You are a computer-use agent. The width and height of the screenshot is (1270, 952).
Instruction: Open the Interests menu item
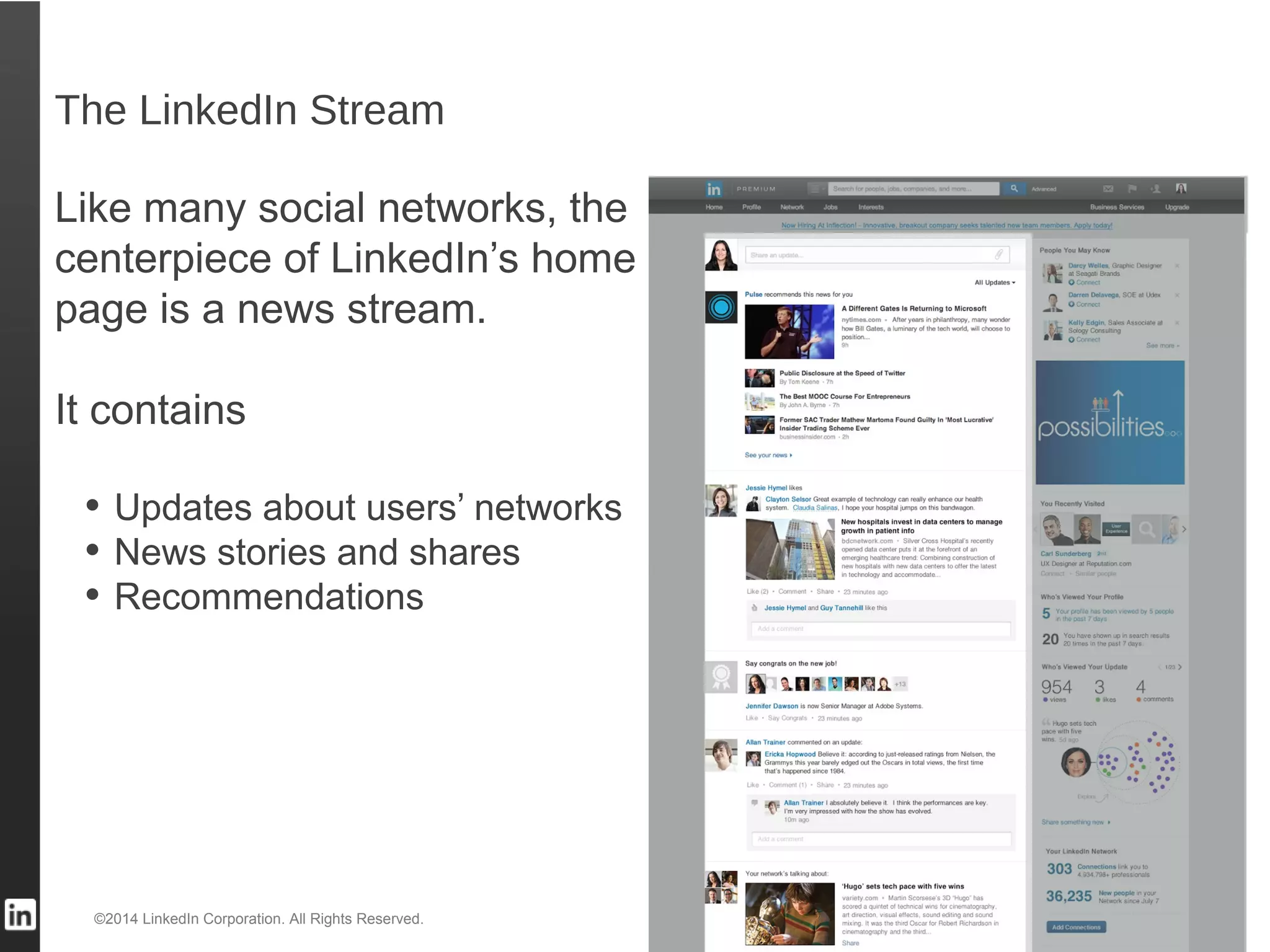point(871,207)
